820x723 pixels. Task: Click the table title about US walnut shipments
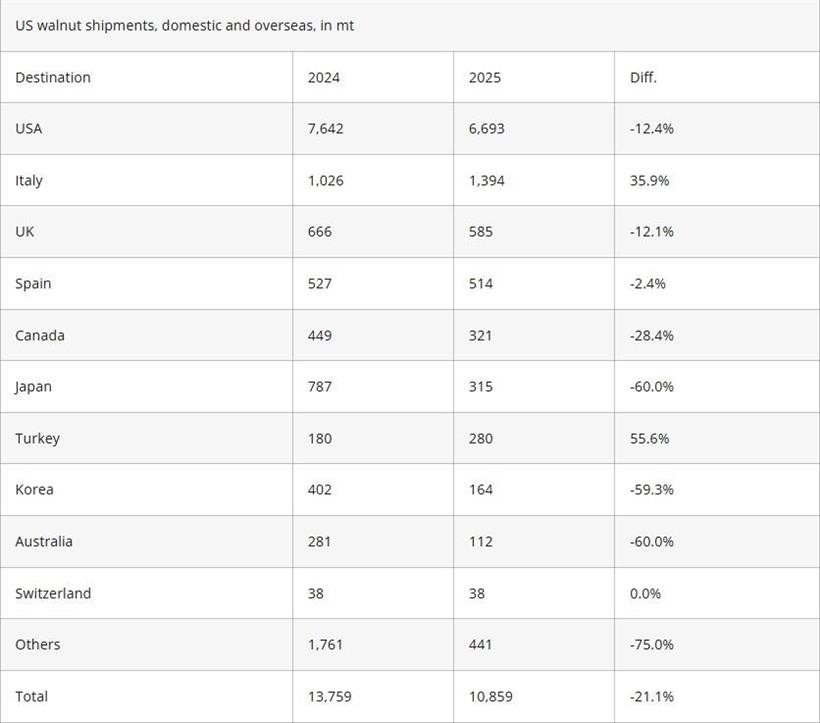(x=185, y=25)
